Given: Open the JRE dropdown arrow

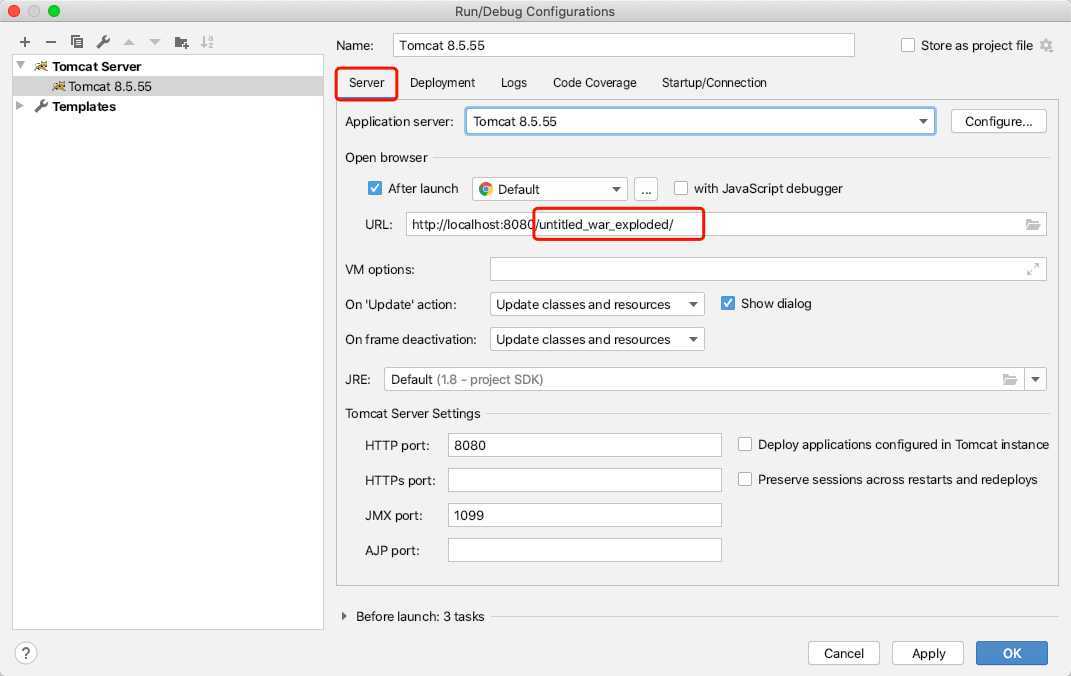Looking at the screenshot, I should (1035, 380).
